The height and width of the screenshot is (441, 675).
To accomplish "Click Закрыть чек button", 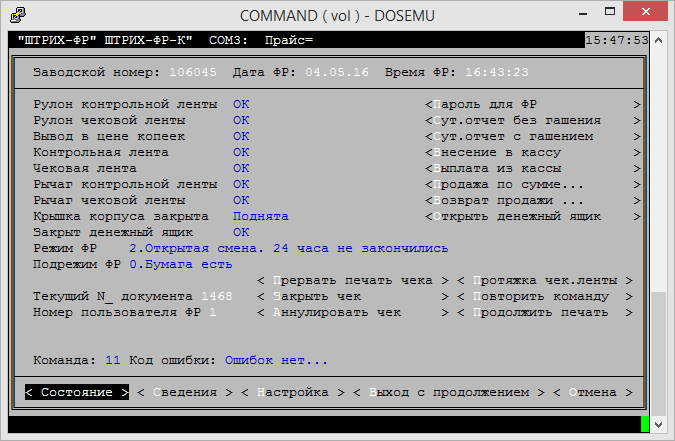I will click(x=353, y=296).
